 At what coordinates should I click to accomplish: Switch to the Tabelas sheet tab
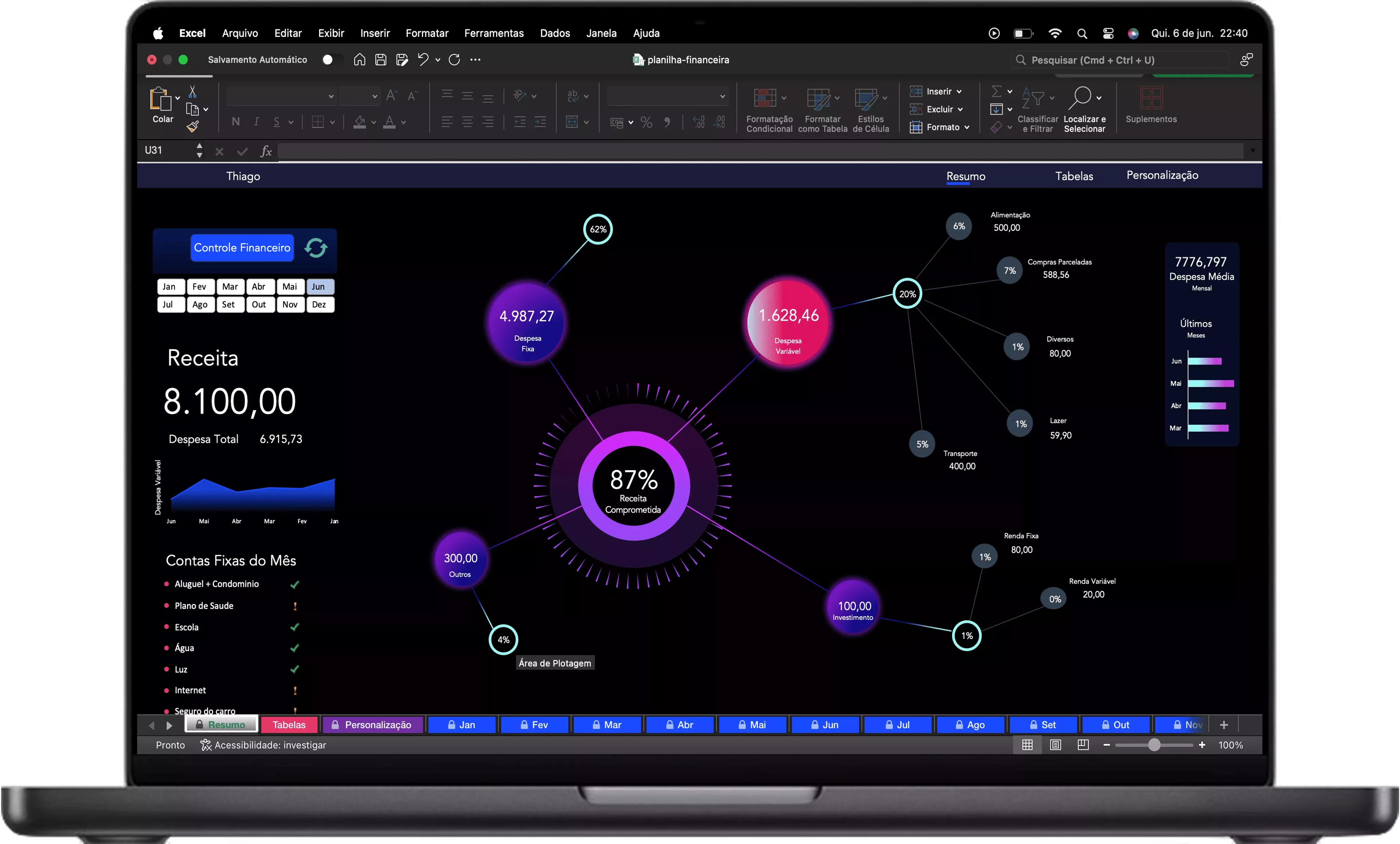click(x=289, y=725)
